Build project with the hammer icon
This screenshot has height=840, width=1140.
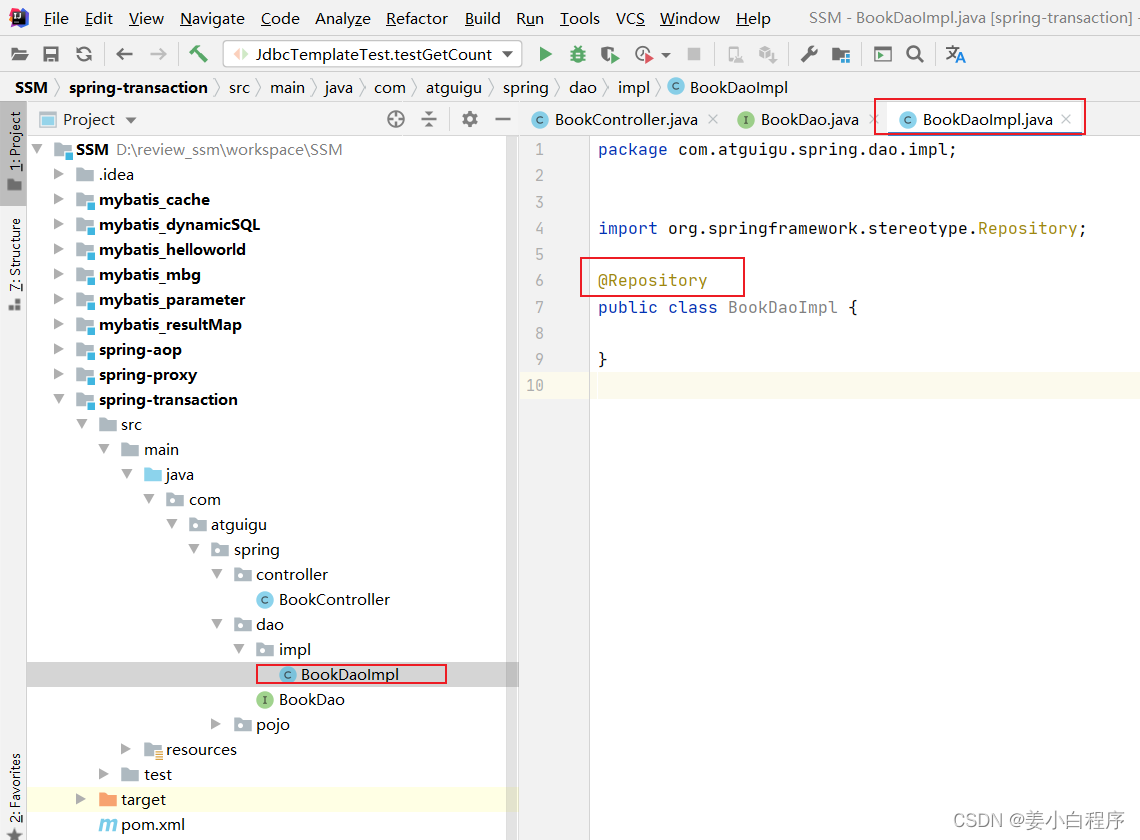point(198,55)
